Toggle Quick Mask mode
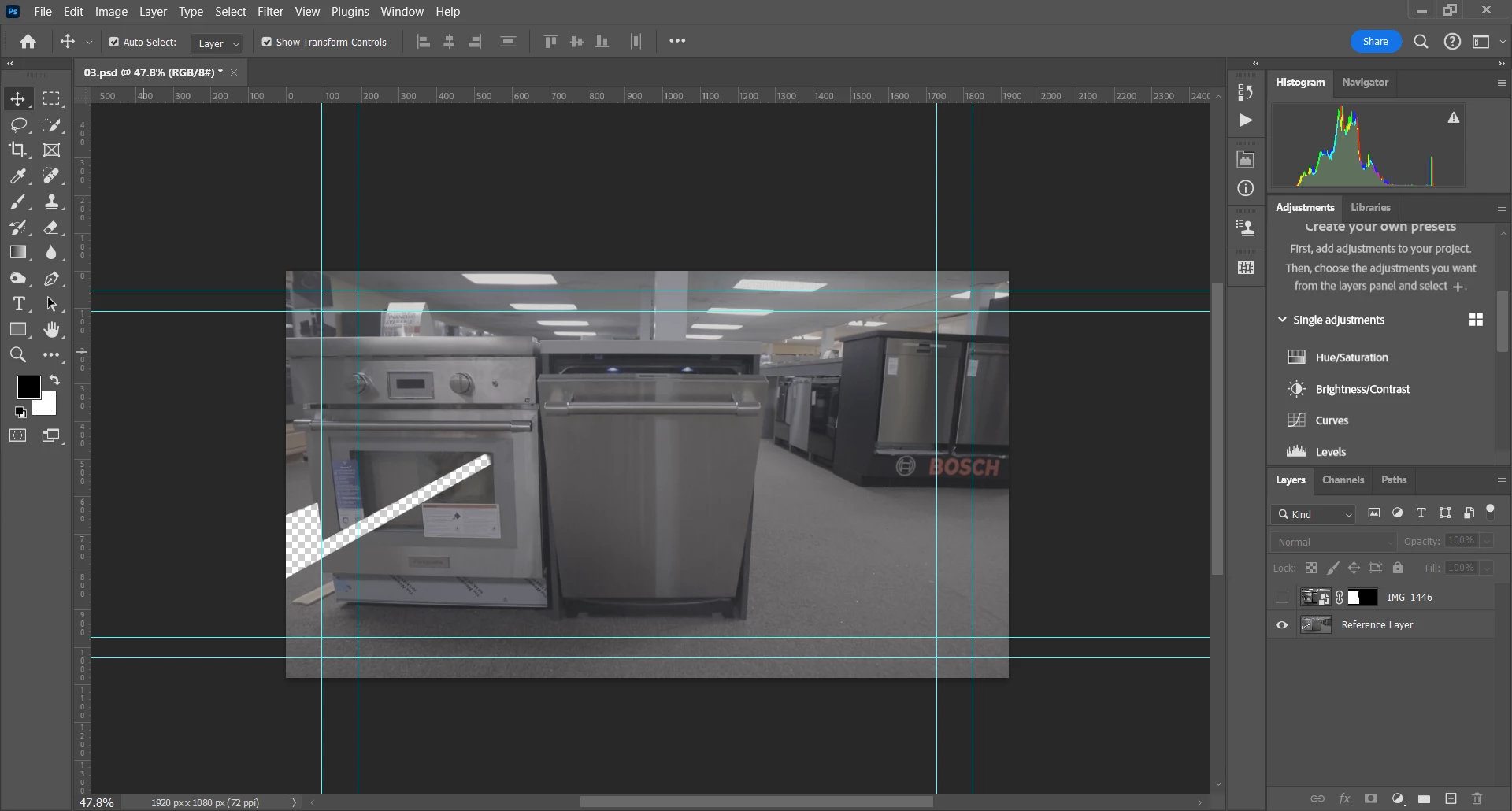This screenshot has height=811, width=1512. point(17,435)
